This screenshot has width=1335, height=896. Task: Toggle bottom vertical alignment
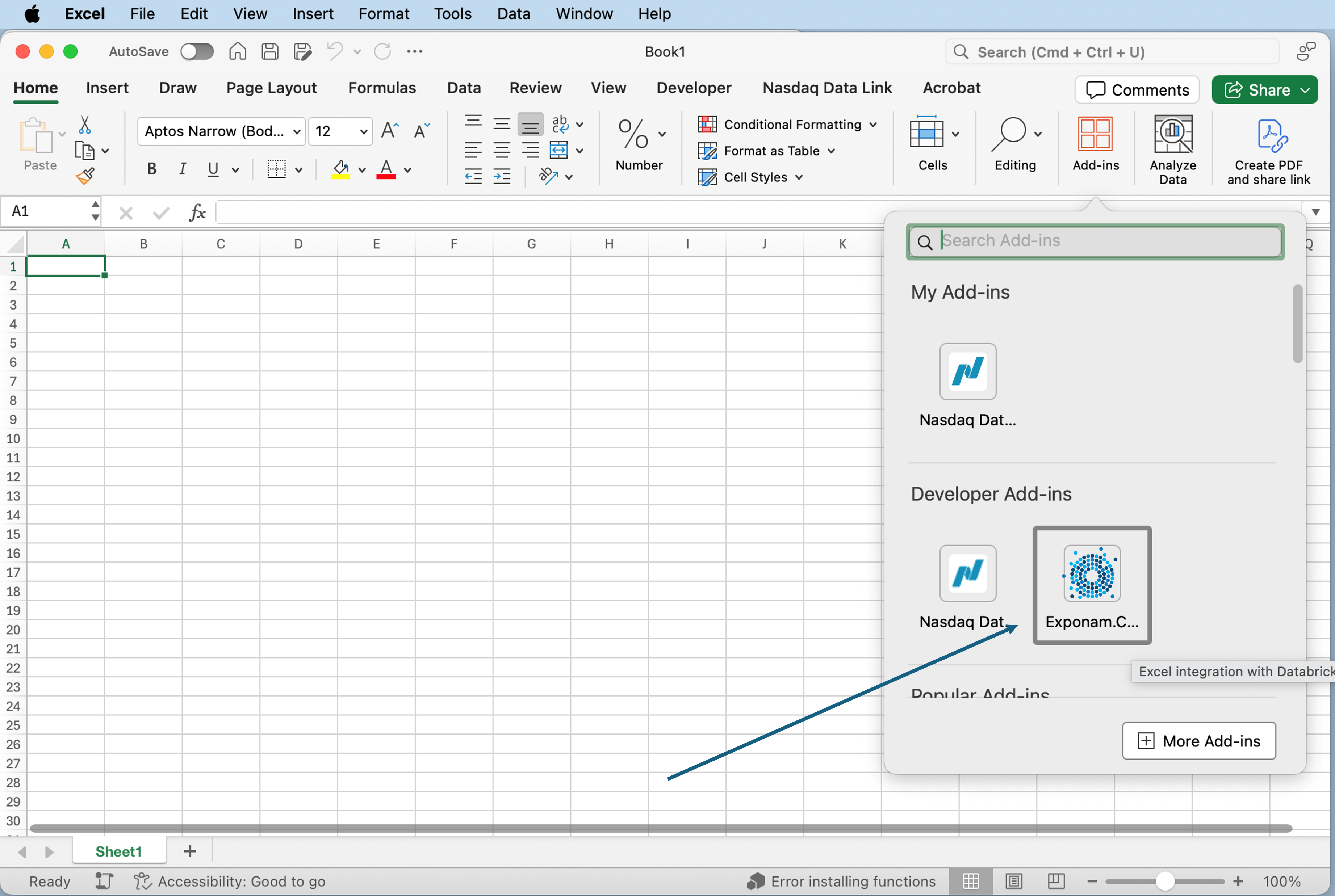pyautogui.click(x=530, y=124)
